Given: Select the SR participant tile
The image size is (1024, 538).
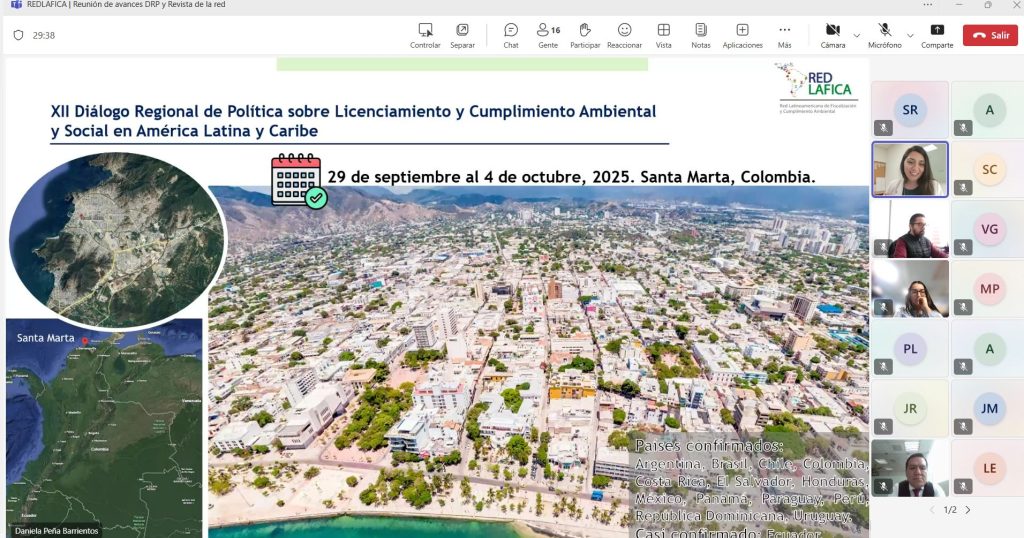Looking at the screenshot, I should coord(909,110).
